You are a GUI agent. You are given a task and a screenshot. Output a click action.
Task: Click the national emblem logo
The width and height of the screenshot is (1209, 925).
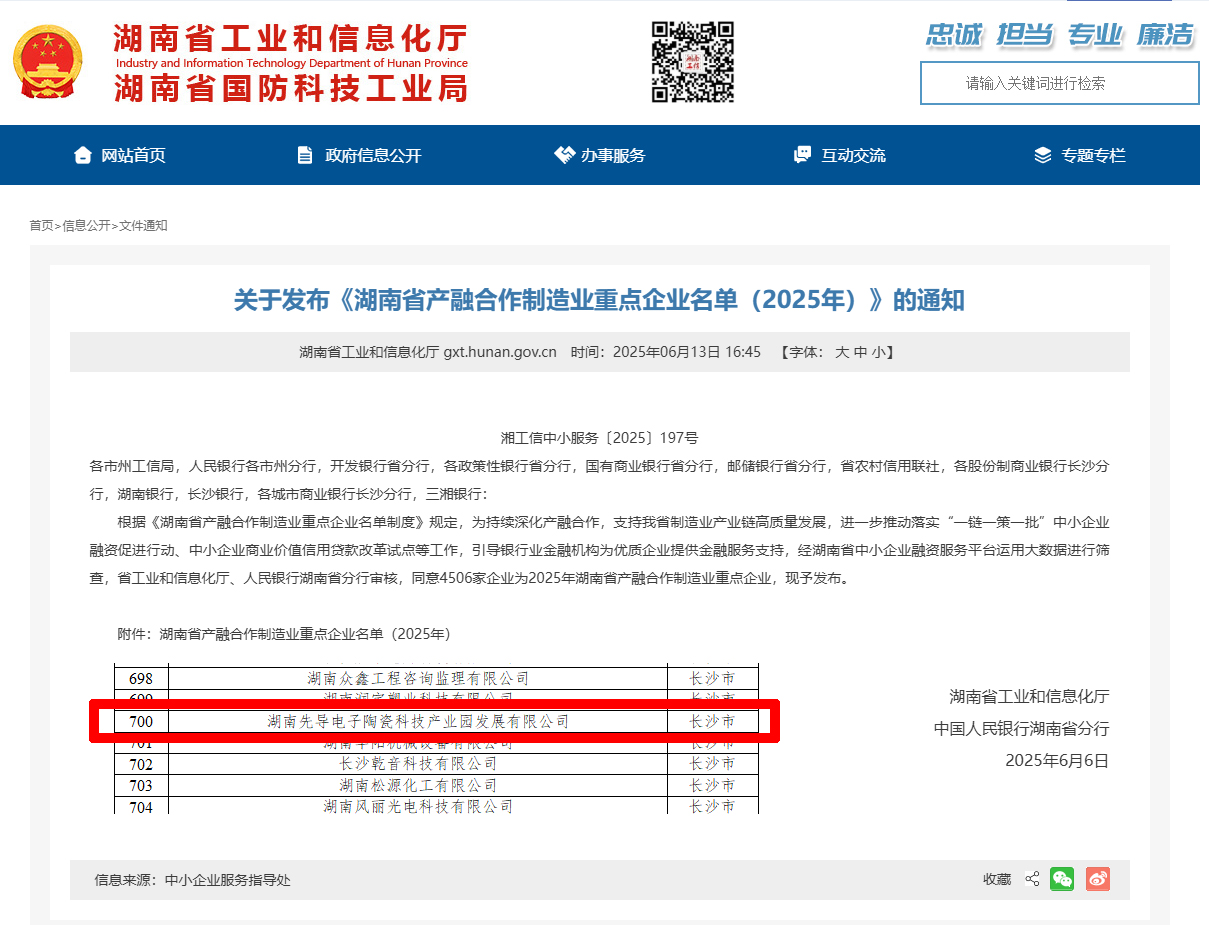48,61
